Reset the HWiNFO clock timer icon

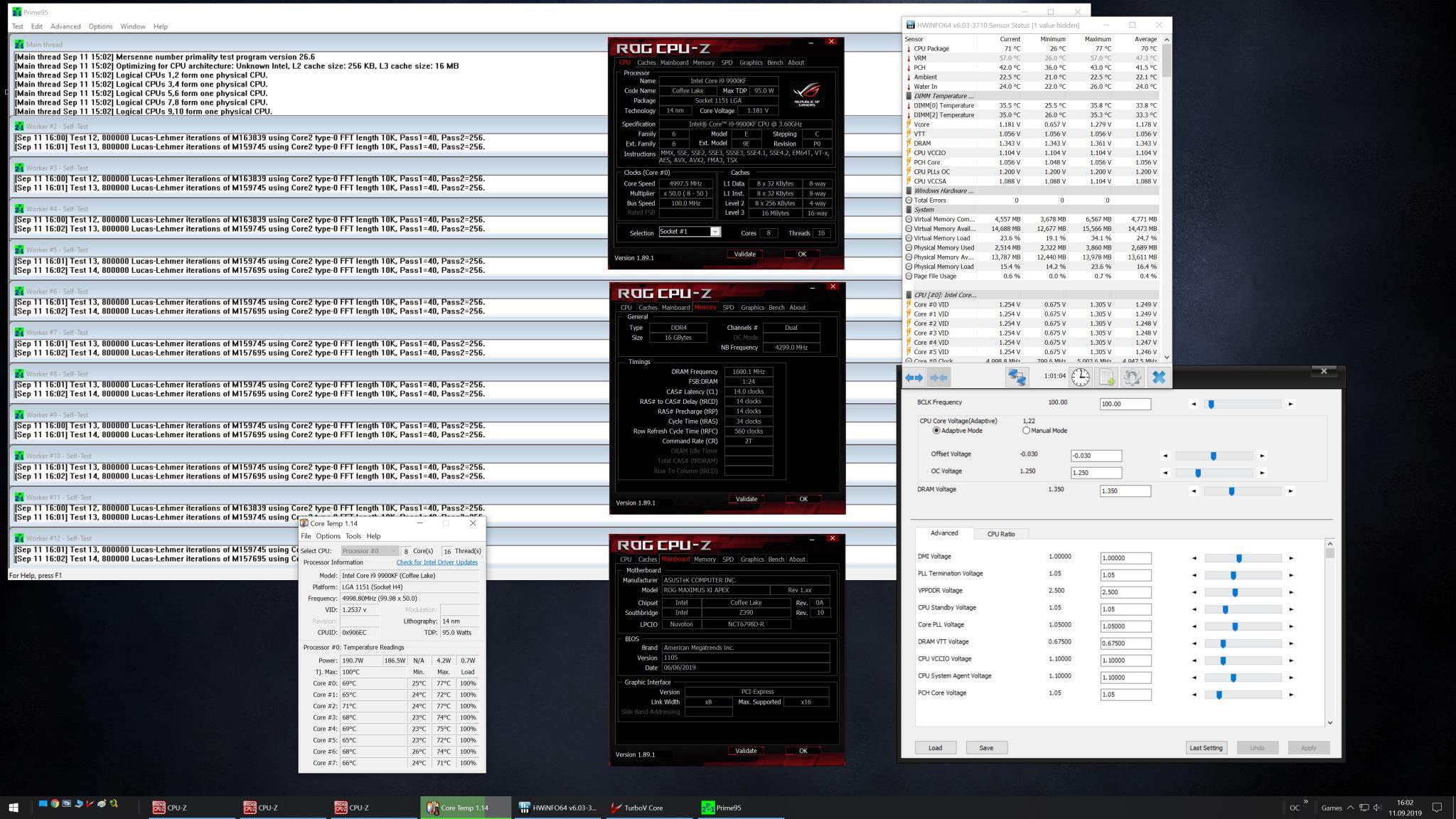(x=1081, y=378)
